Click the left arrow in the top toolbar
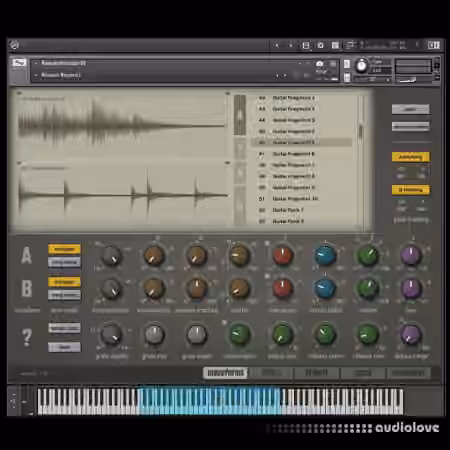The width and height of the screenshot is (450, 450). coord(277,45)
